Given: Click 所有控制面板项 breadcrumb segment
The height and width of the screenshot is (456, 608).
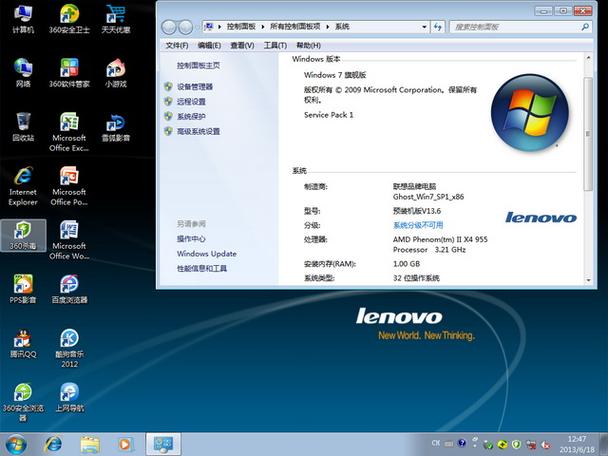Looking at the screenshot, I should [x=299, y=27].
